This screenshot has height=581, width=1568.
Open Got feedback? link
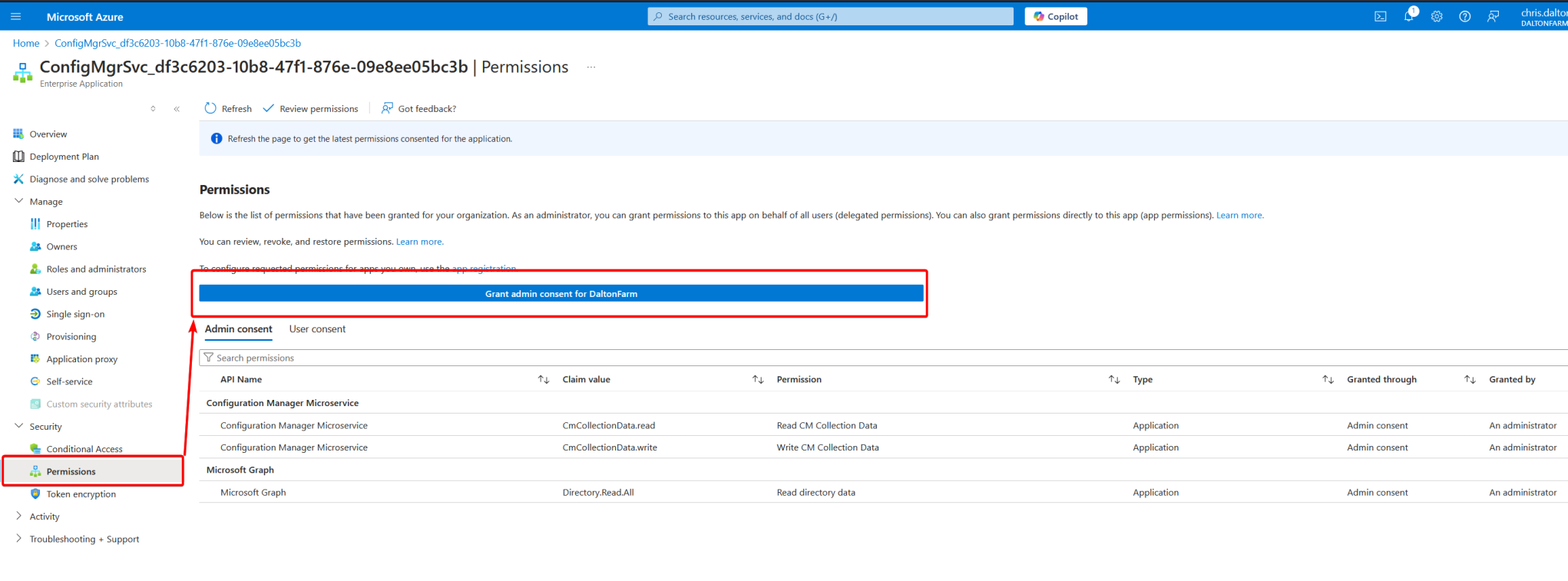click(x=418, y=108)
